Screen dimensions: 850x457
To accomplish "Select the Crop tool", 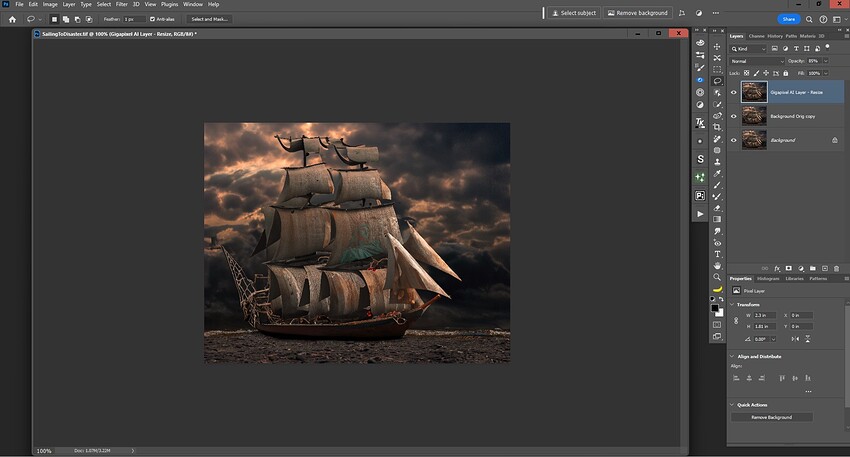I will pyautogui.click(x=717, y=127).
